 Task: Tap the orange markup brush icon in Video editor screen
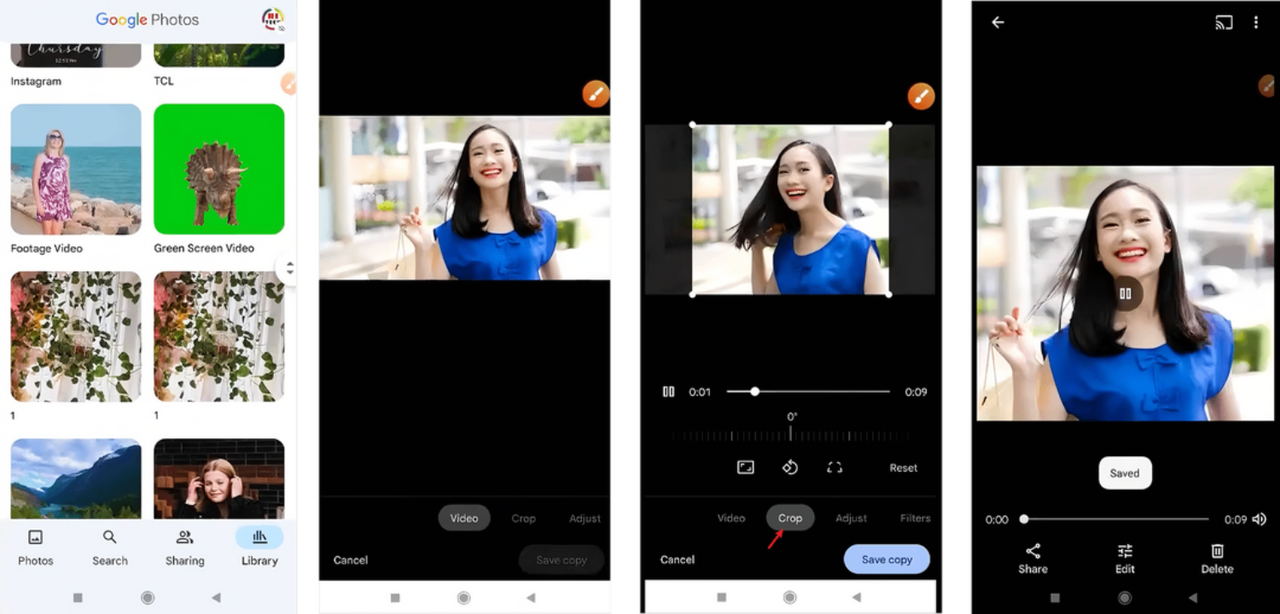pos(595,95)
